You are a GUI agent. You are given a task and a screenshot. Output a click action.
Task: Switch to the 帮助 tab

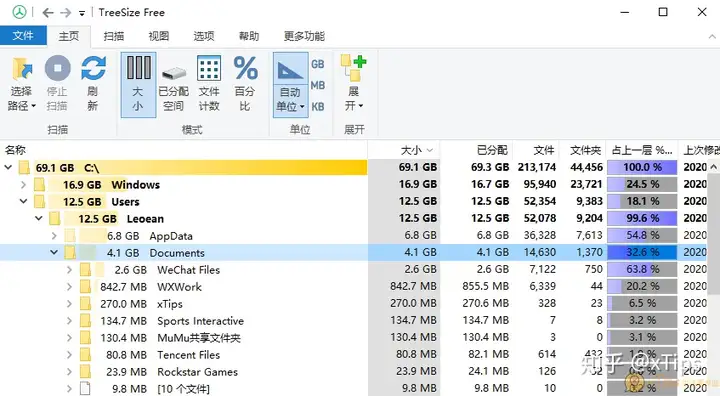(249, 36)
